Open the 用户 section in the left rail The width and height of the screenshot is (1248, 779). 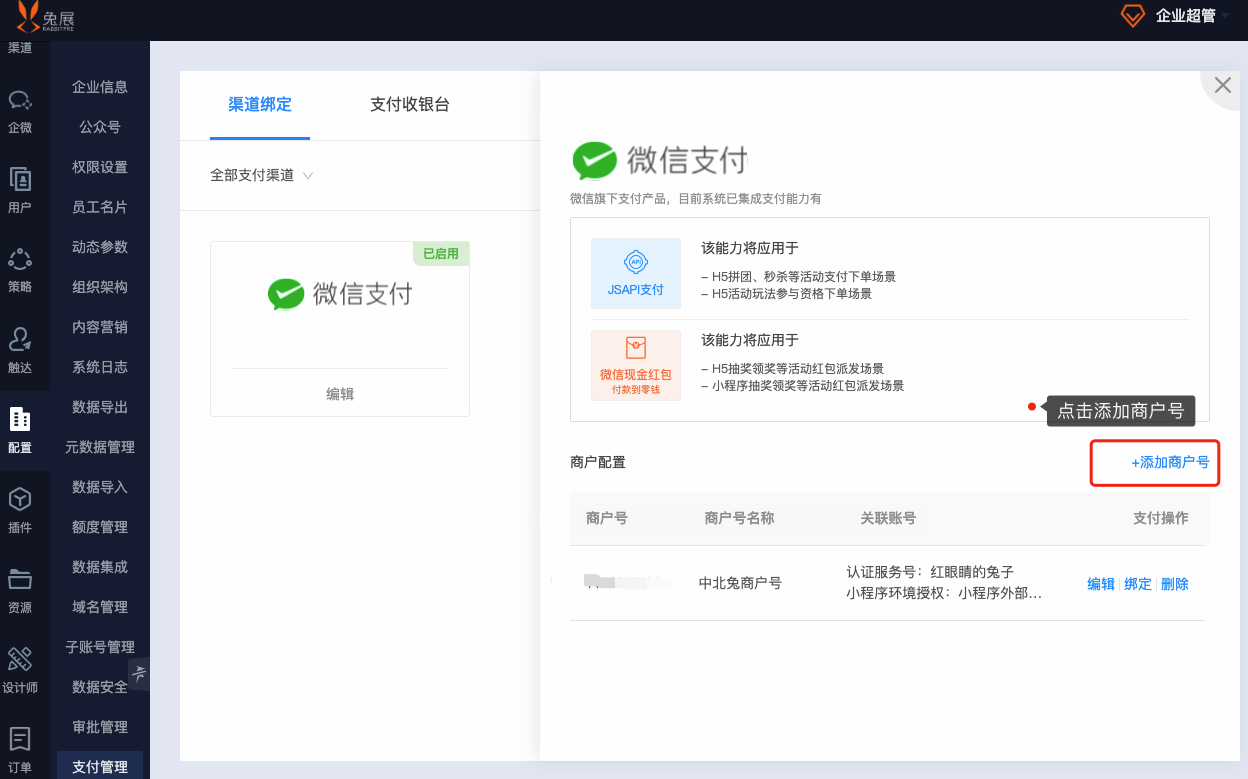coord(20,191)
